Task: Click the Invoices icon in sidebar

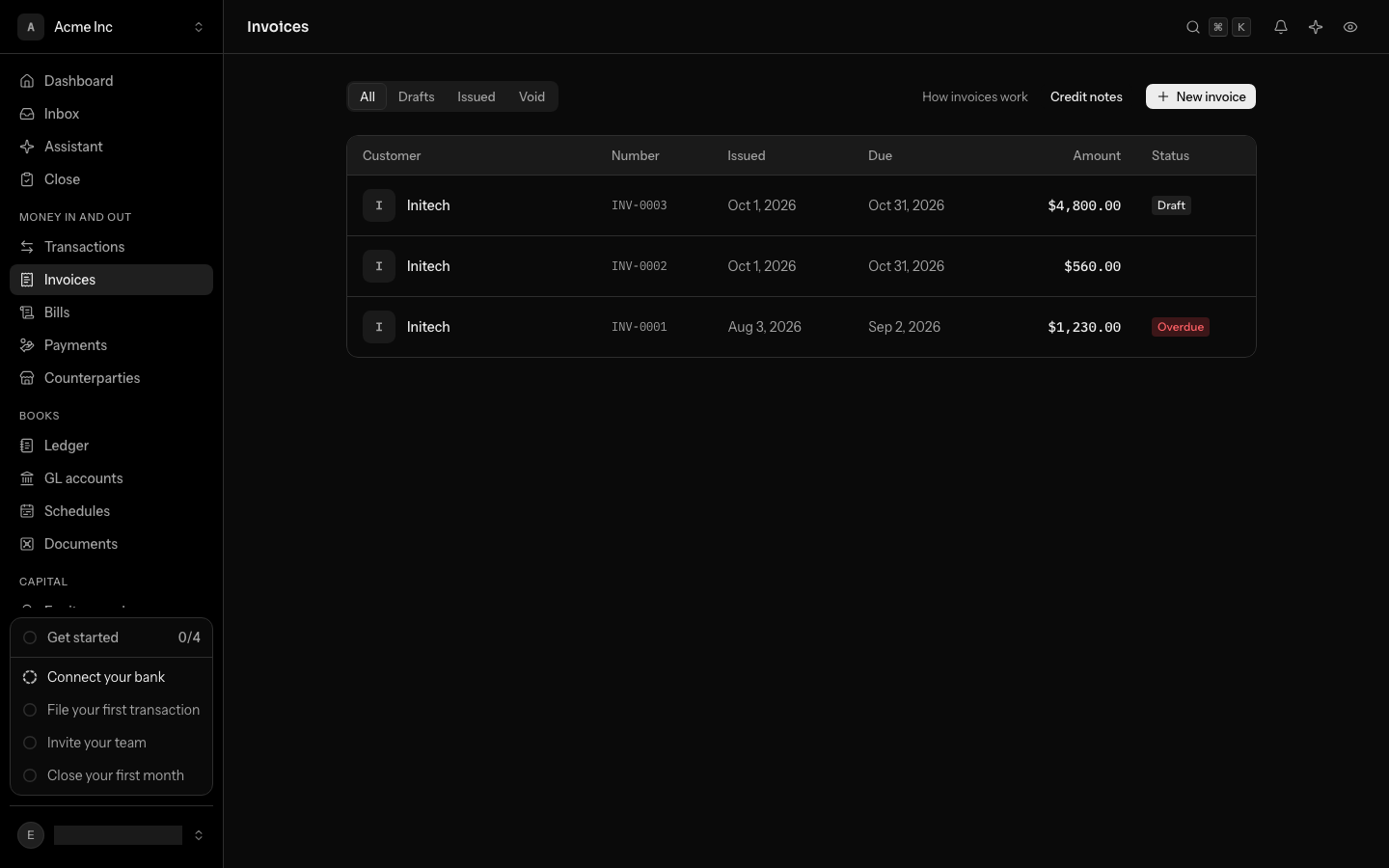Action: pos(27,280)
